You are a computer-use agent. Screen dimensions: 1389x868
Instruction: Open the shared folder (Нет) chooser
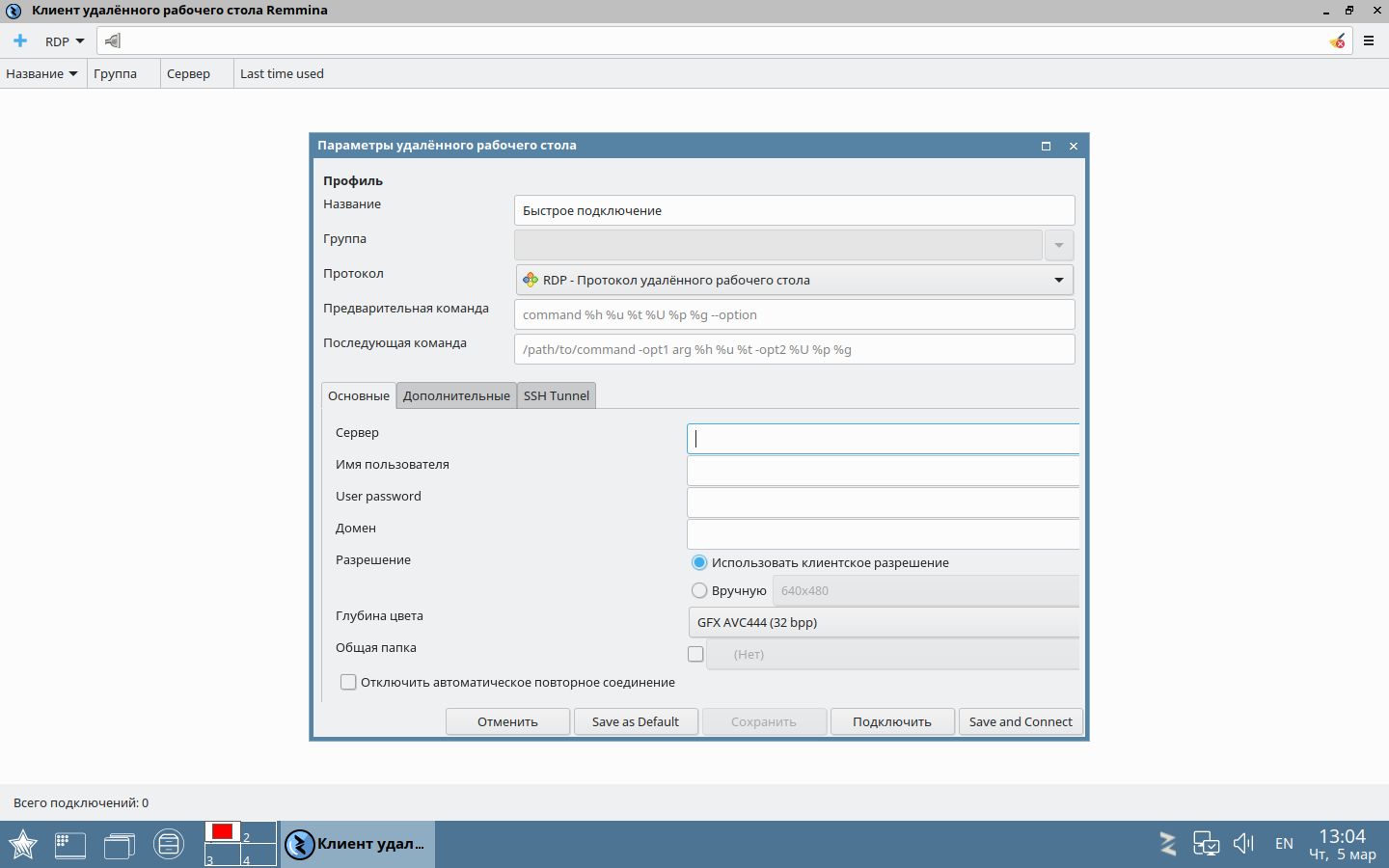coord(893,654)
